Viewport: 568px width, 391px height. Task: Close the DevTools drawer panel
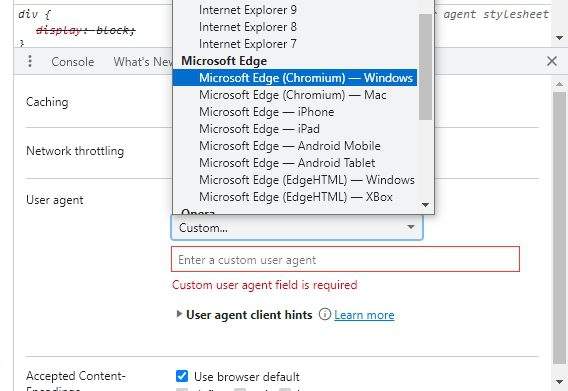pos(552,61)
